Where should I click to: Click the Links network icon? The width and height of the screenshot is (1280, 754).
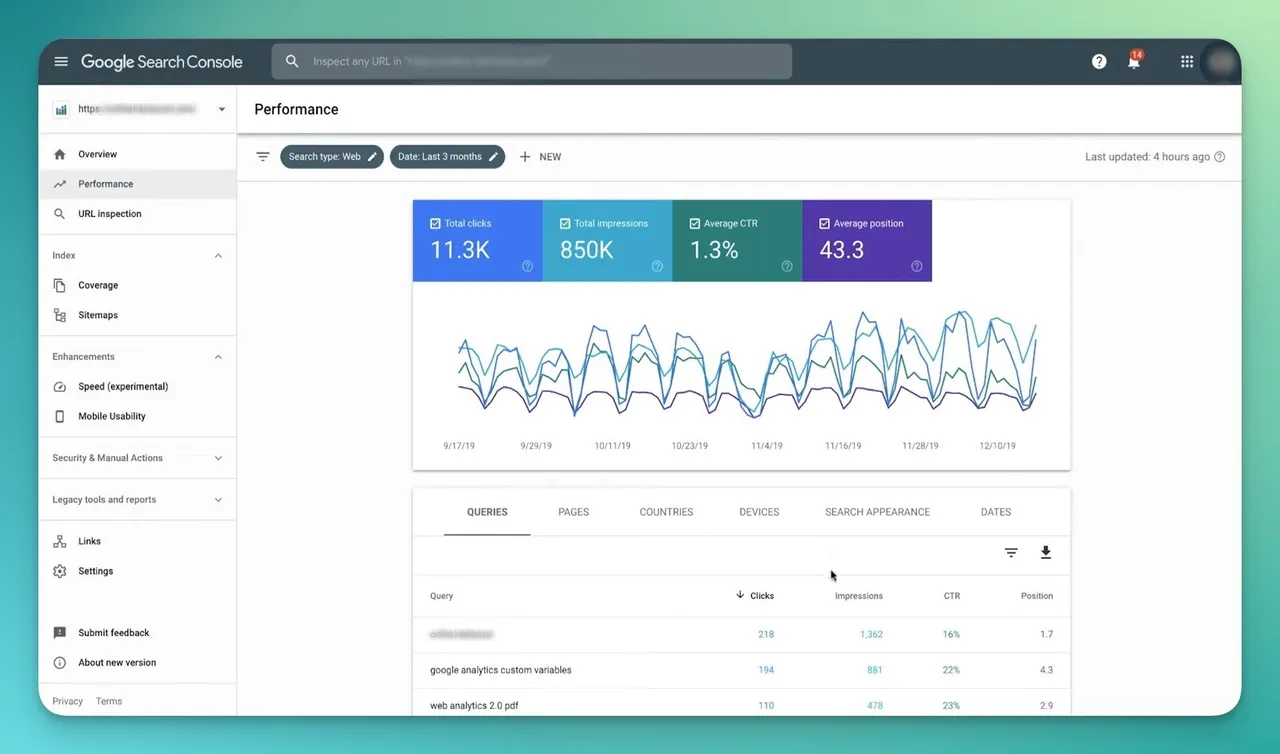click(60, 541)
